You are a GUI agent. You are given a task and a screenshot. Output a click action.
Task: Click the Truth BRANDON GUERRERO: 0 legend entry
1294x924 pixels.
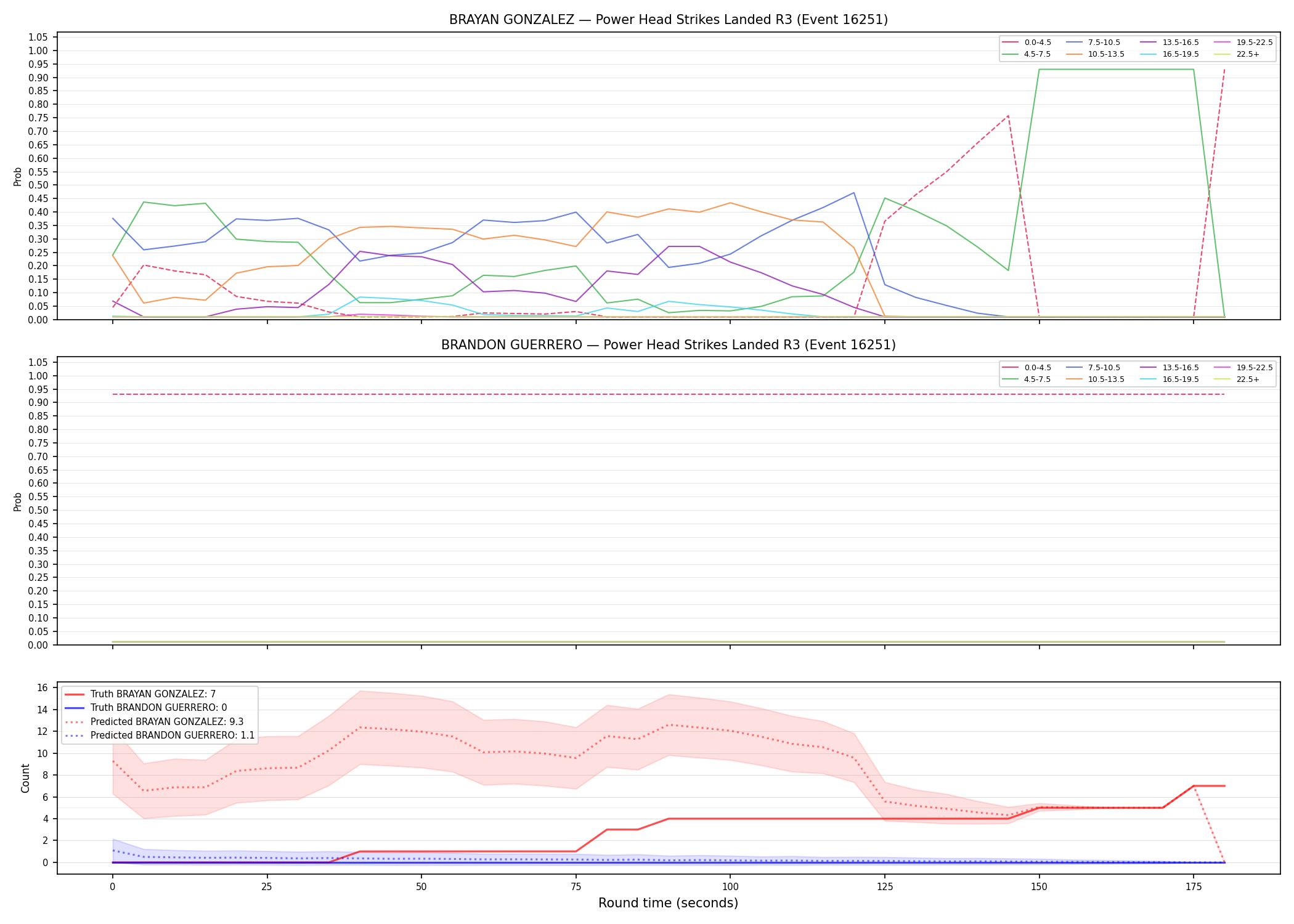tap(146, 708)
